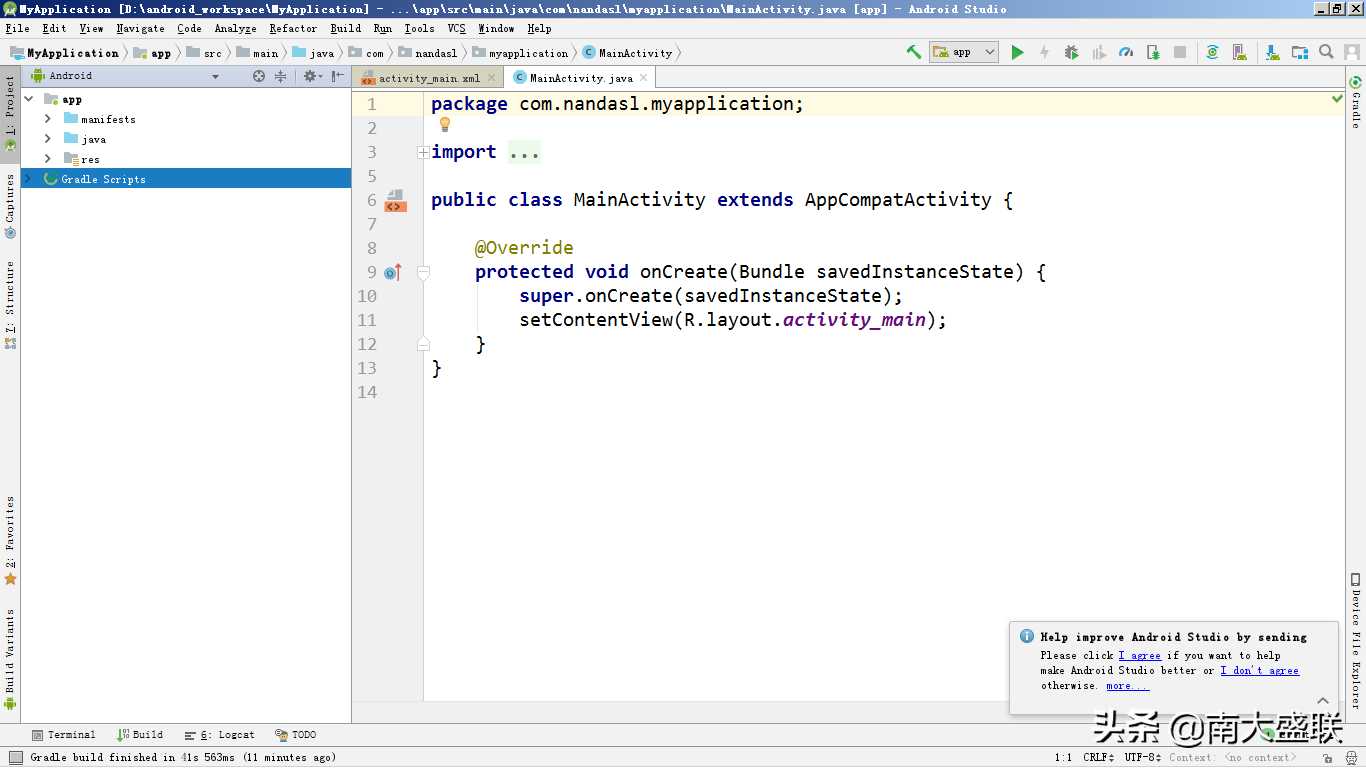
Task: Open the VCS menu
Action: pyautogui.click(x=457, y=28)
